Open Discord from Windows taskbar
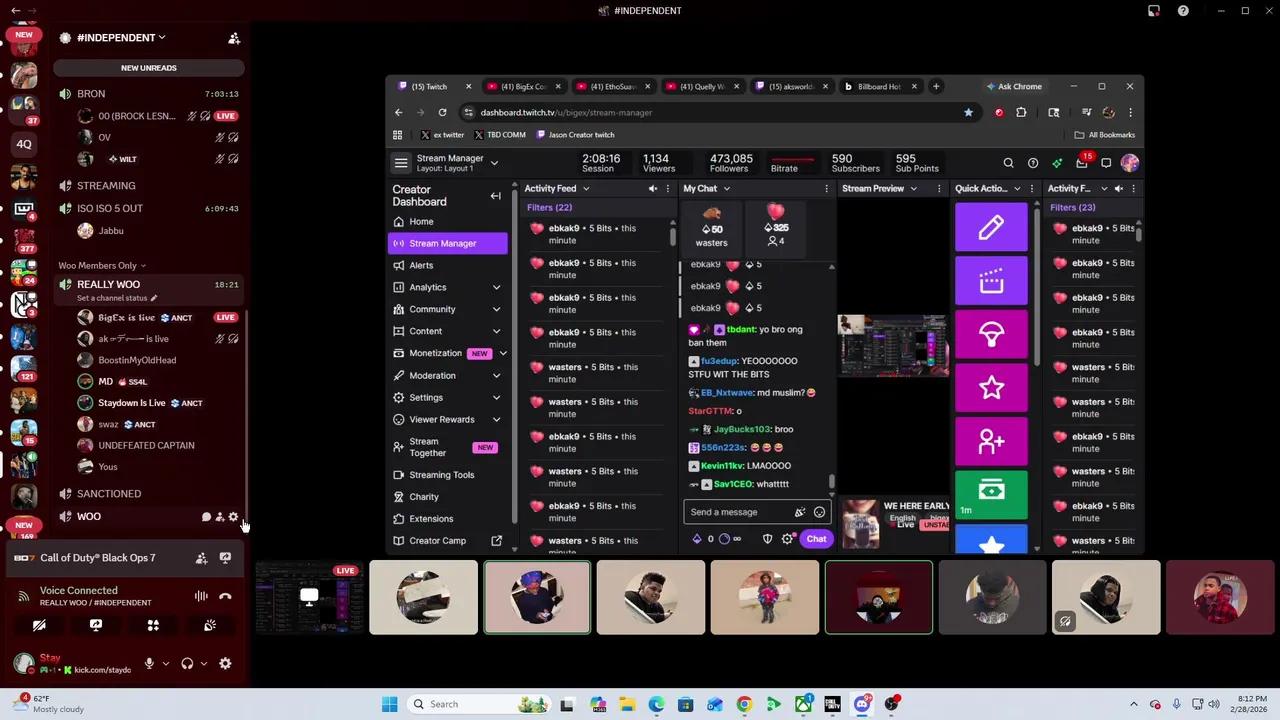Image resolution: width=1280 pixels, height=720 pixels. click(862, 704)
